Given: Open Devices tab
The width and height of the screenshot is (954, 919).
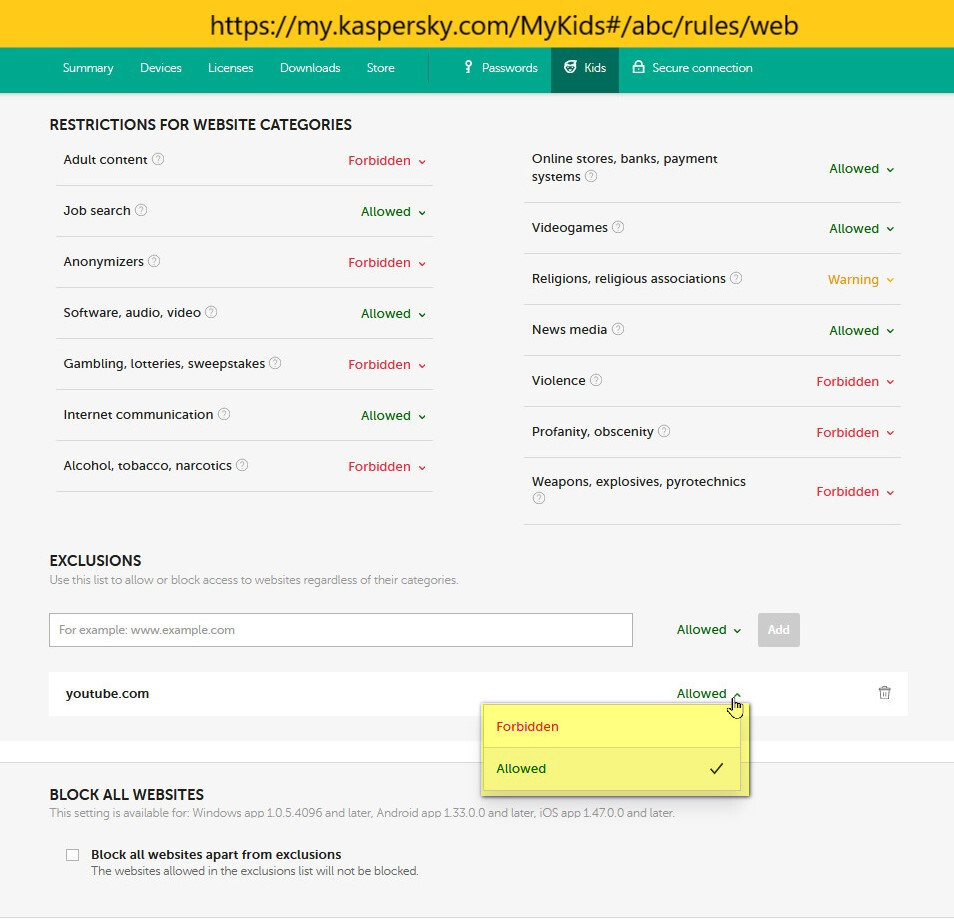Looking at the screenshot, I should 161,68.
